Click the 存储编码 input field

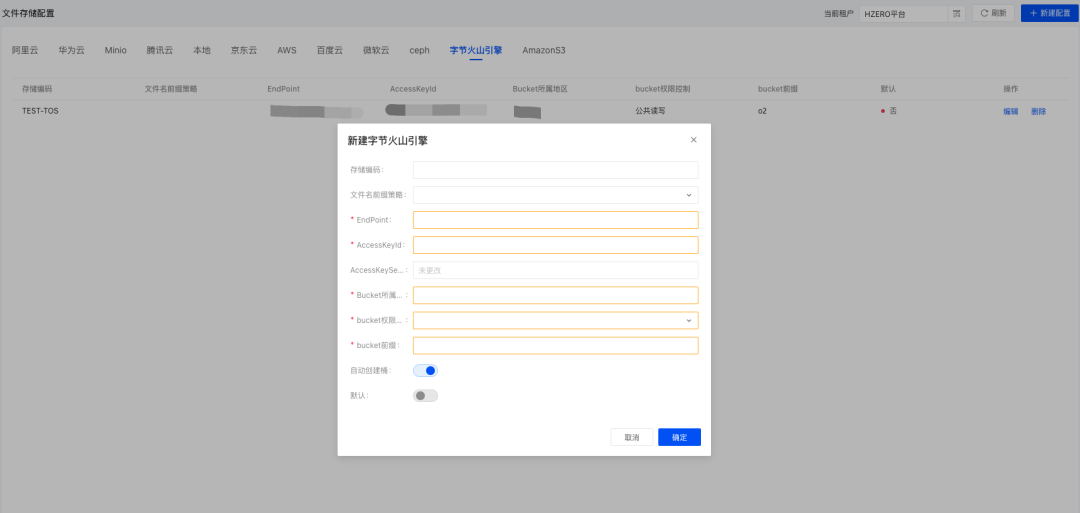coord(555,170)
